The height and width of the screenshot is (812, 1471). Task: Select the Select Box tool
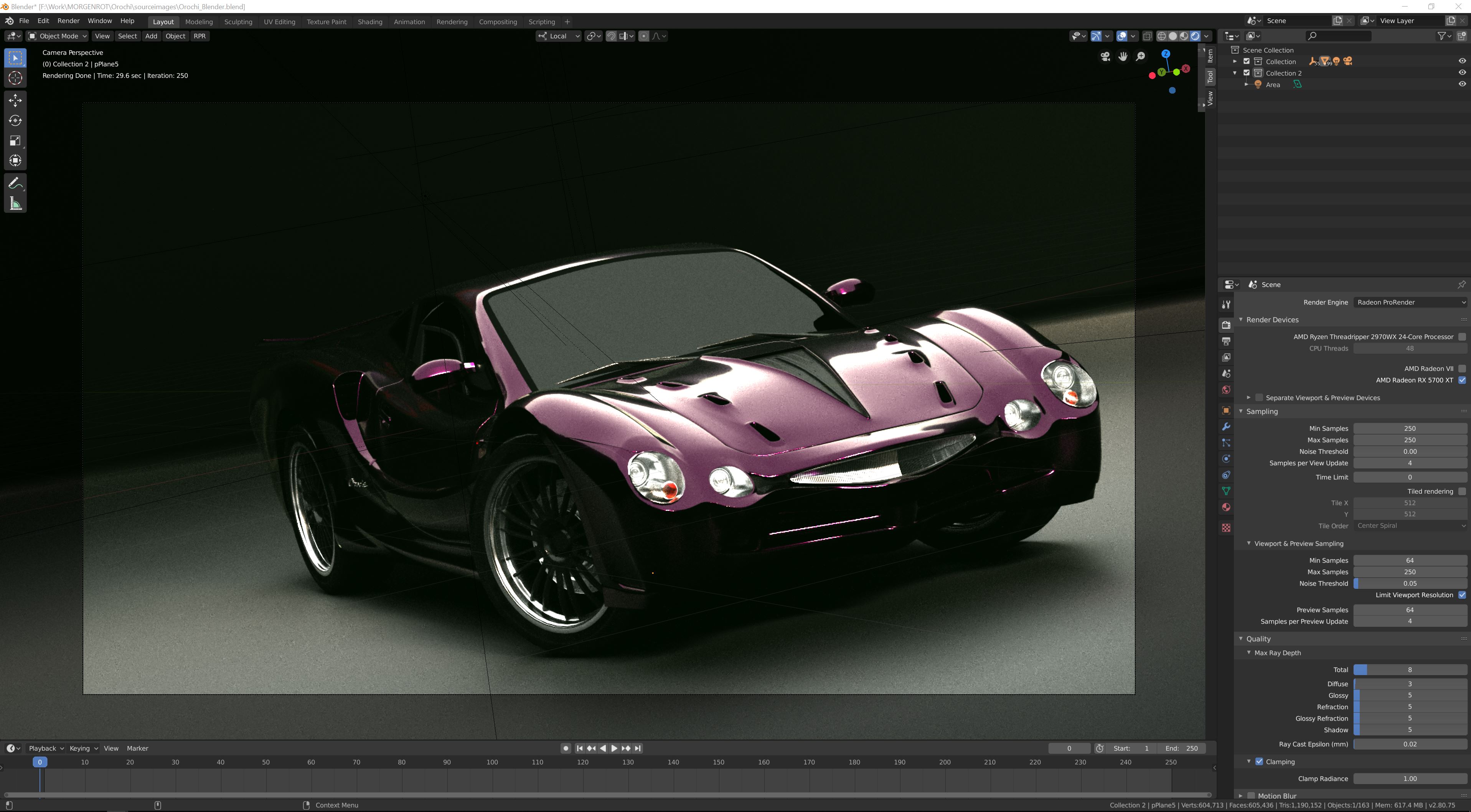point(15,58)
